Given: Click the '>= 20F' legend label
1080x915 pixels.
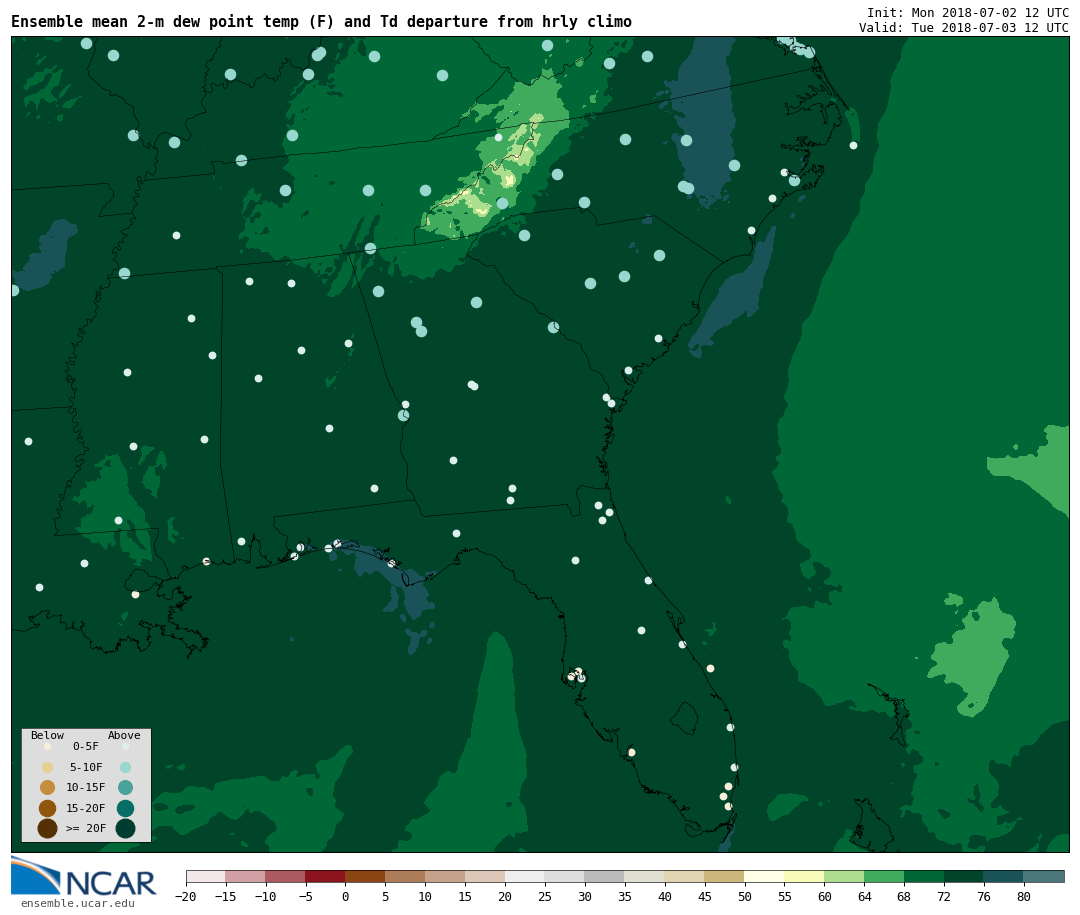Looking at the screenshot, I should point(85,828).
